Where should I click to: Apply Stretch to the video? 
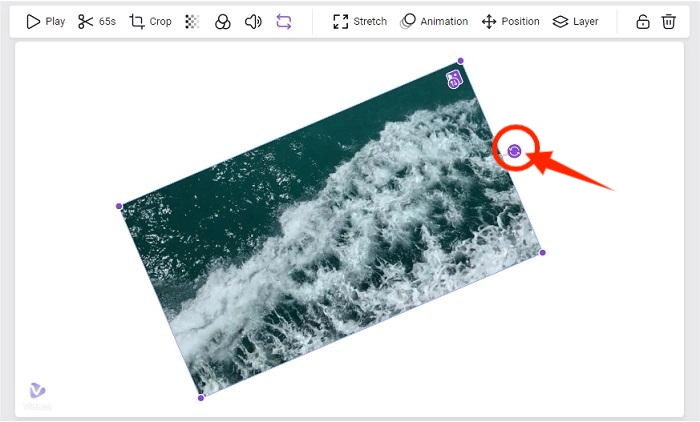point(359,21)
